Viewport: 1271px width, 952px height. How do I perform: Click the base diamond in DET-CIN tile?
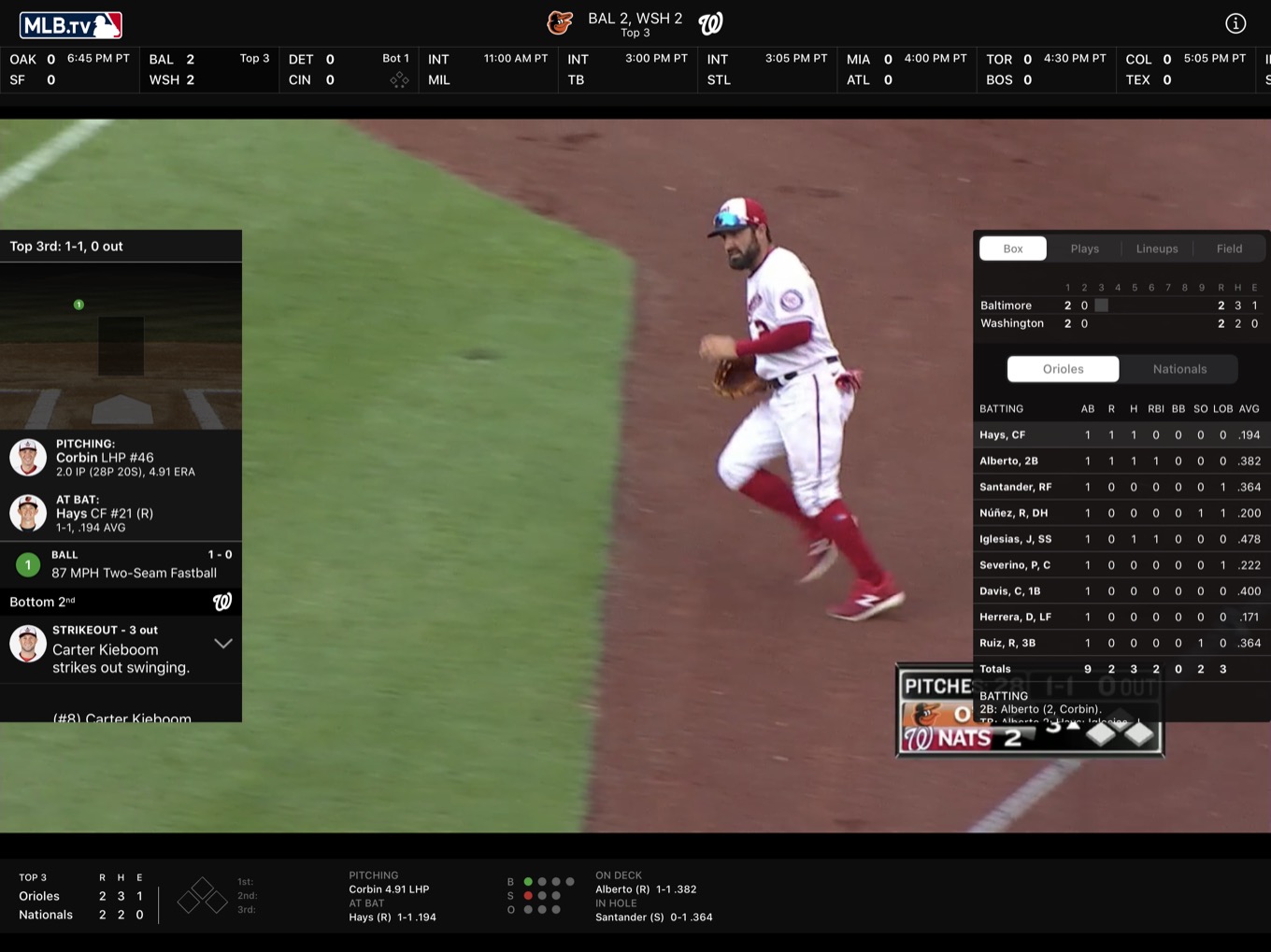[399, 80]
